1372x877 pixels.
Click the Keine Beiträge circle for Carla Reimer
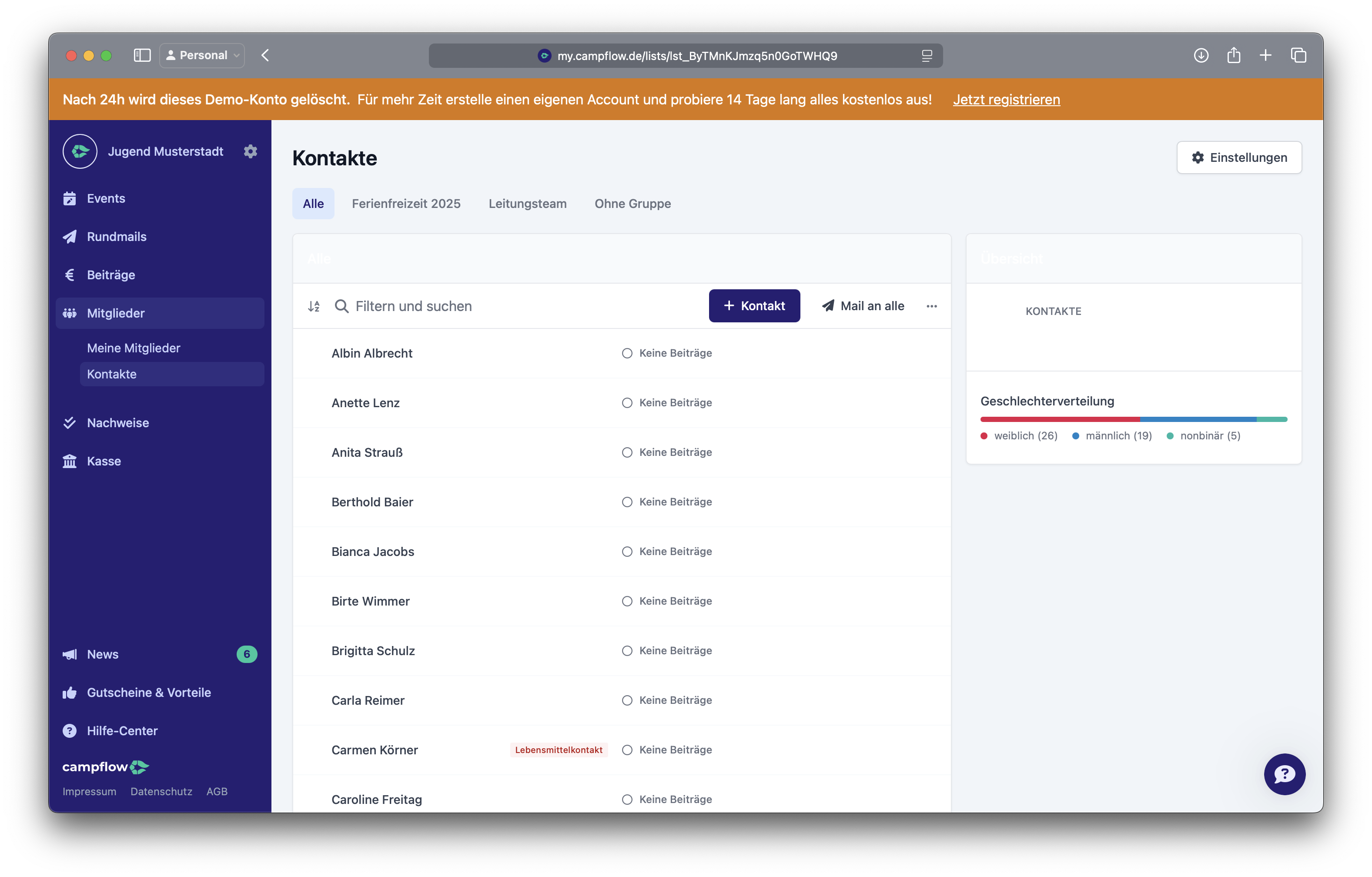coord(627,700)
